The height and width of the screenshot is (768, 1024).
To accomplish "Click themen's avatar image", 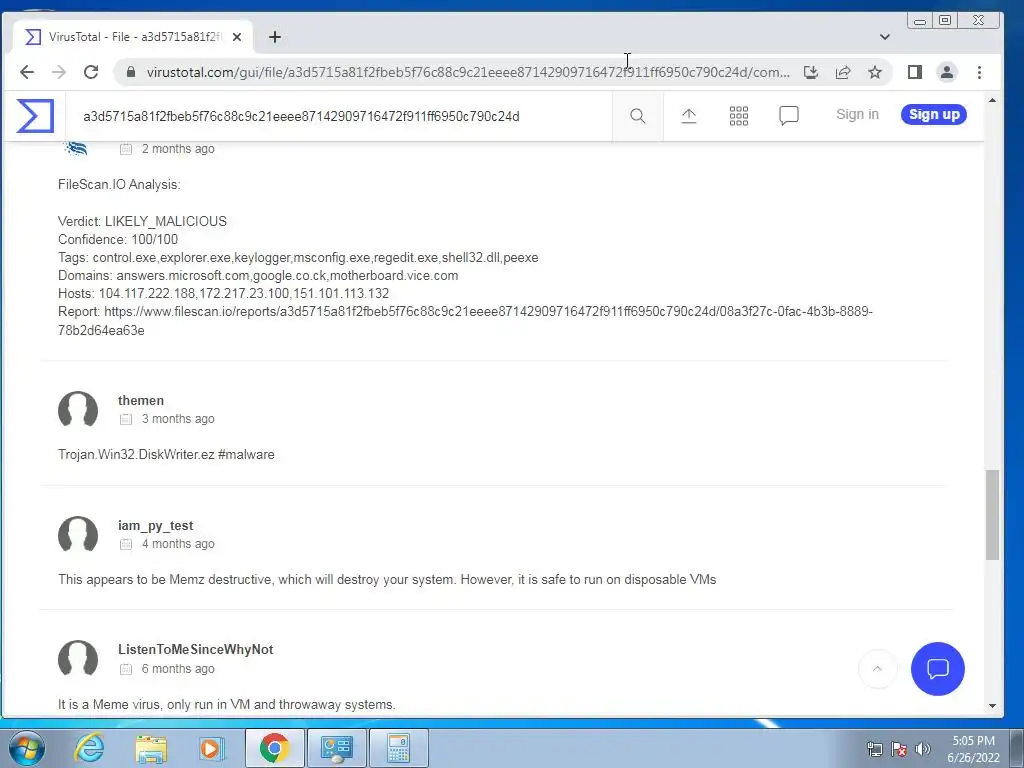I will (x=78, y=409).
